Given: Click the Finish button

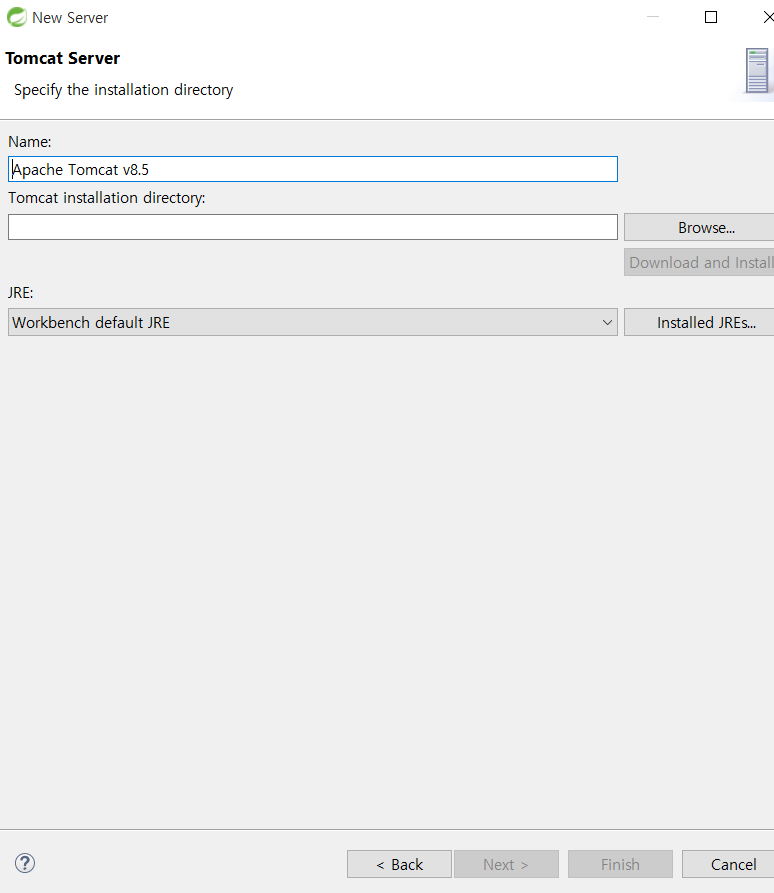Looking at the screenshot, I should (620, 865).
